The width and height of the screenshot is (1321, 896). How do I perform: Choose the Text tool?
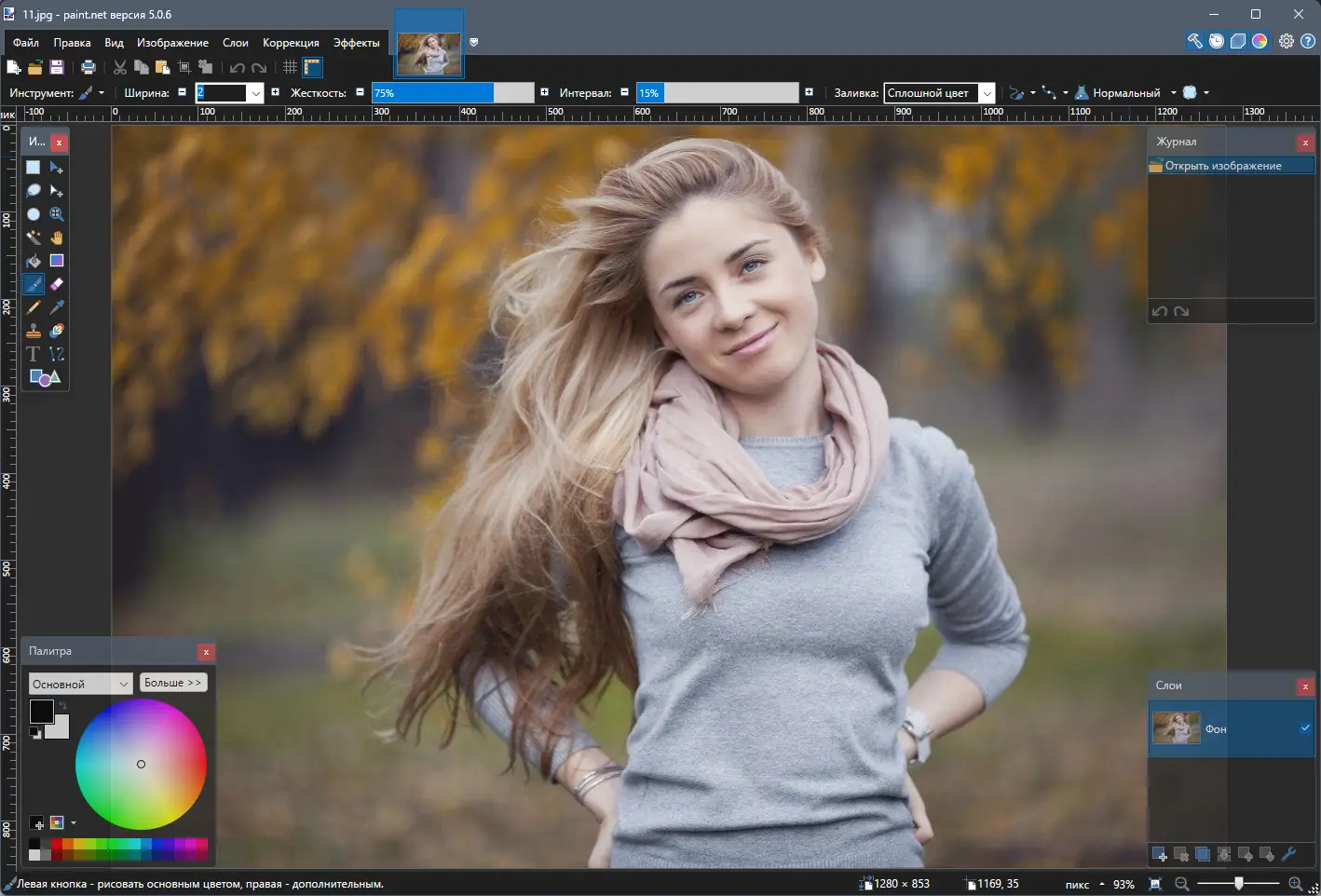pos(34,354)
